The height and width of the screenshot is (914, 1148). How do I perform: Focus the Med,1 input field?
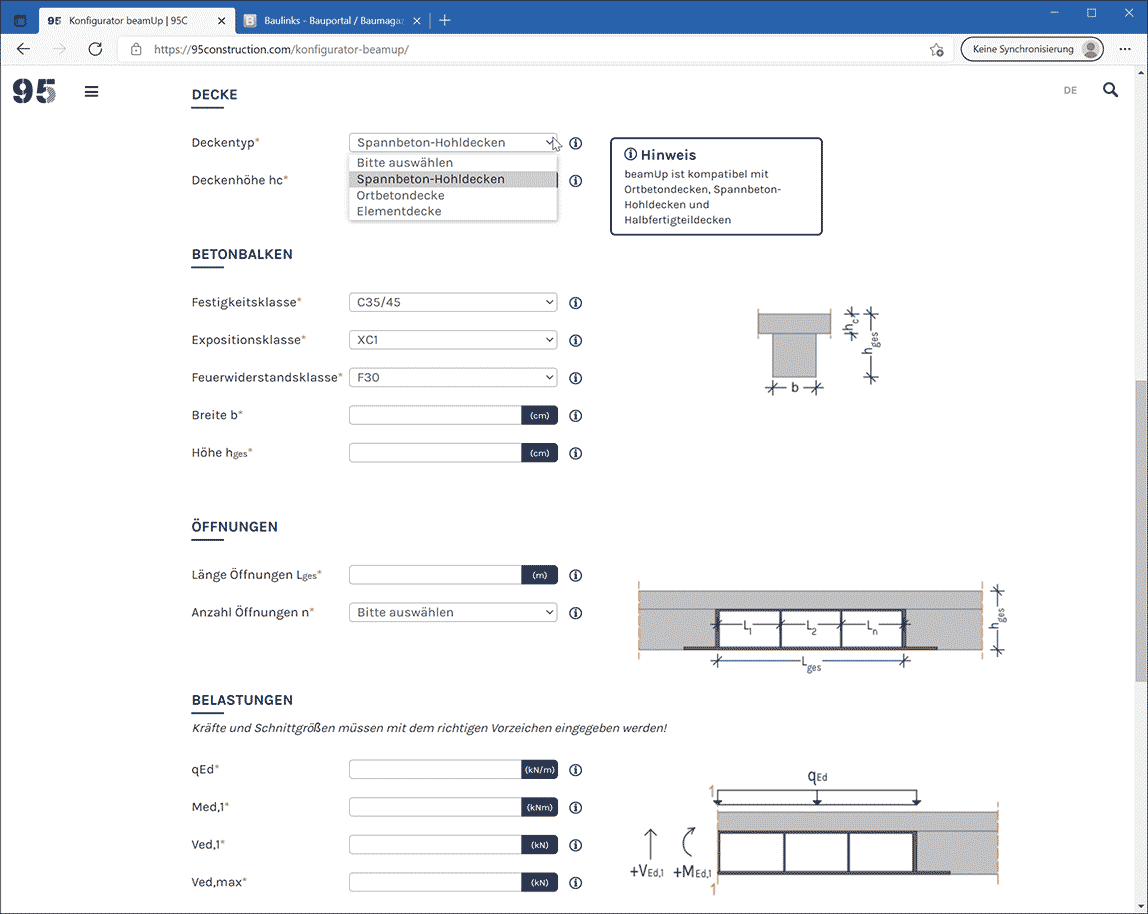(435, 807)
